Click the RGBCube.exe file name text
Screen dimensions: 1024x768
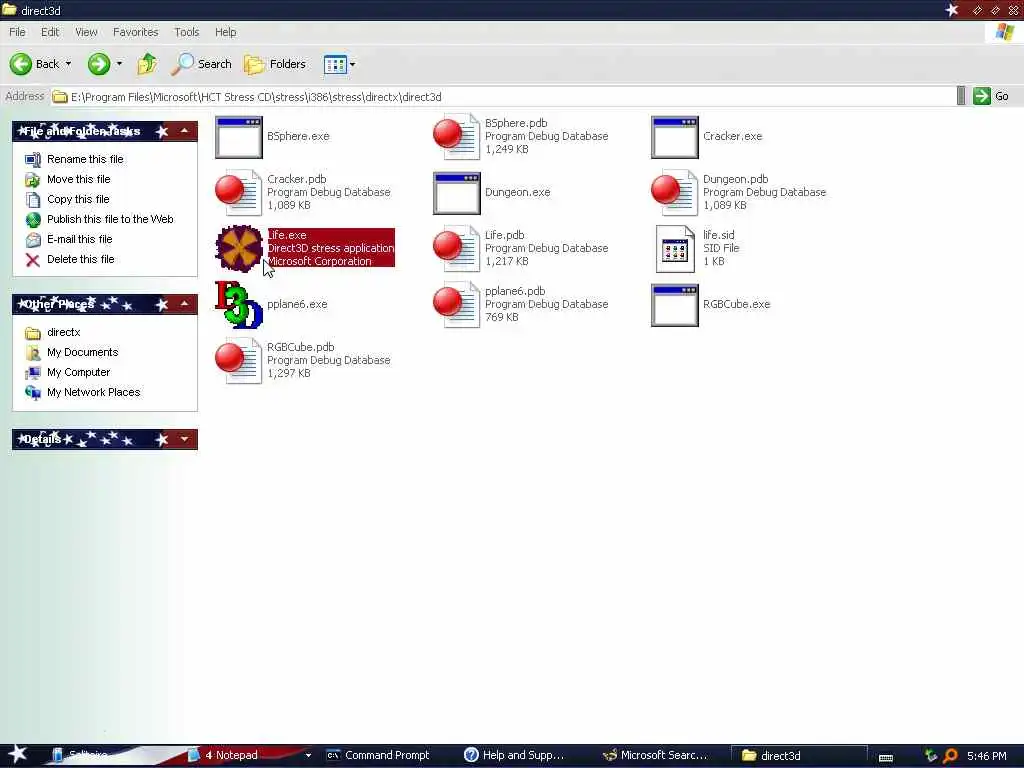click(x=737, y=304)
